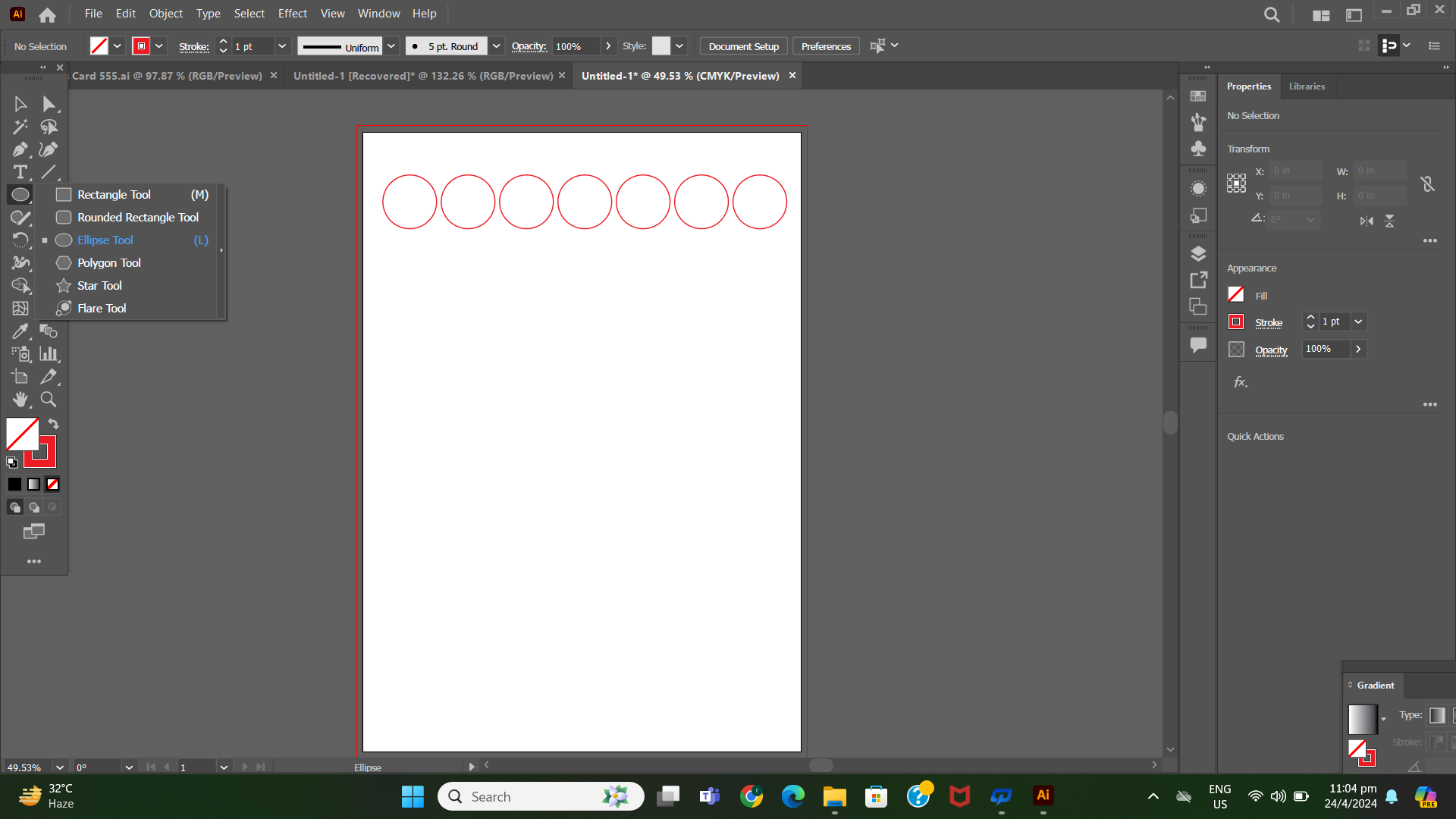The width and height of the screenshot is (1456, 819).
Task: Open the fill color dropdown arrow
Action: (x=118, y=46)
